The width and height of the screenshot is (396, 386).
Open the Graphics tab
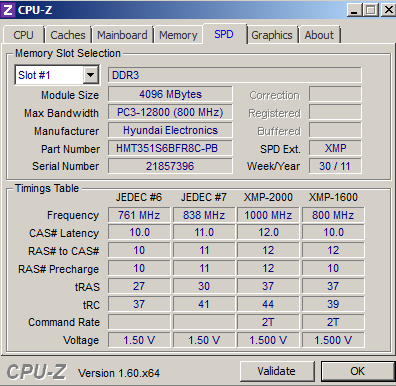(272, 35)
